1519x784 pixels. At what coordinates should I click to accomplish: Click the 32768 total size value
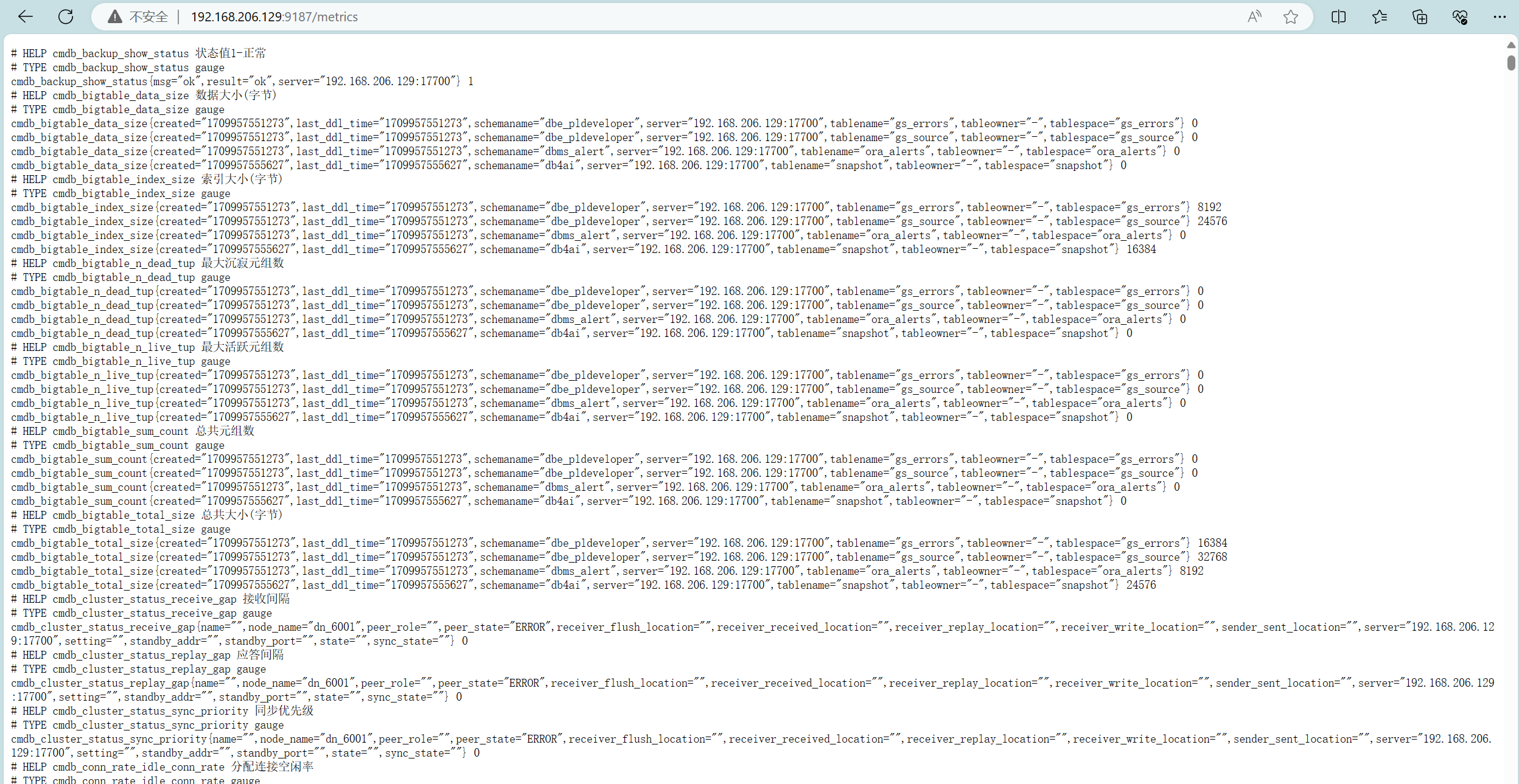click(x=1212, y=557)
